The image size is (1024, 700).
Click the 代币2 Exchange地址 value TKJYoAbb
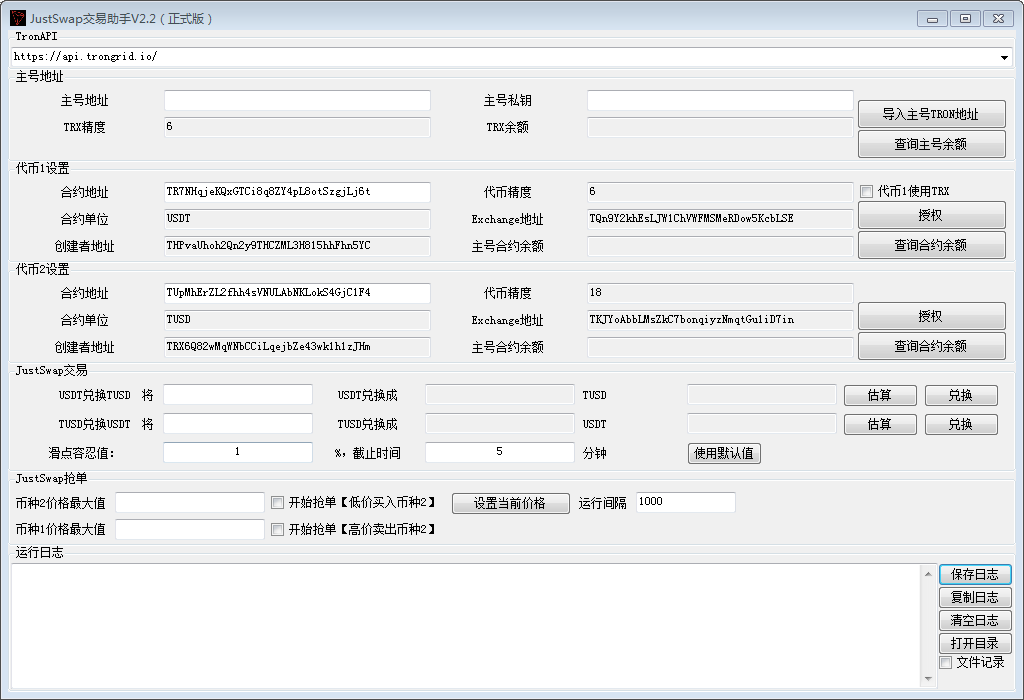(720, 320)
